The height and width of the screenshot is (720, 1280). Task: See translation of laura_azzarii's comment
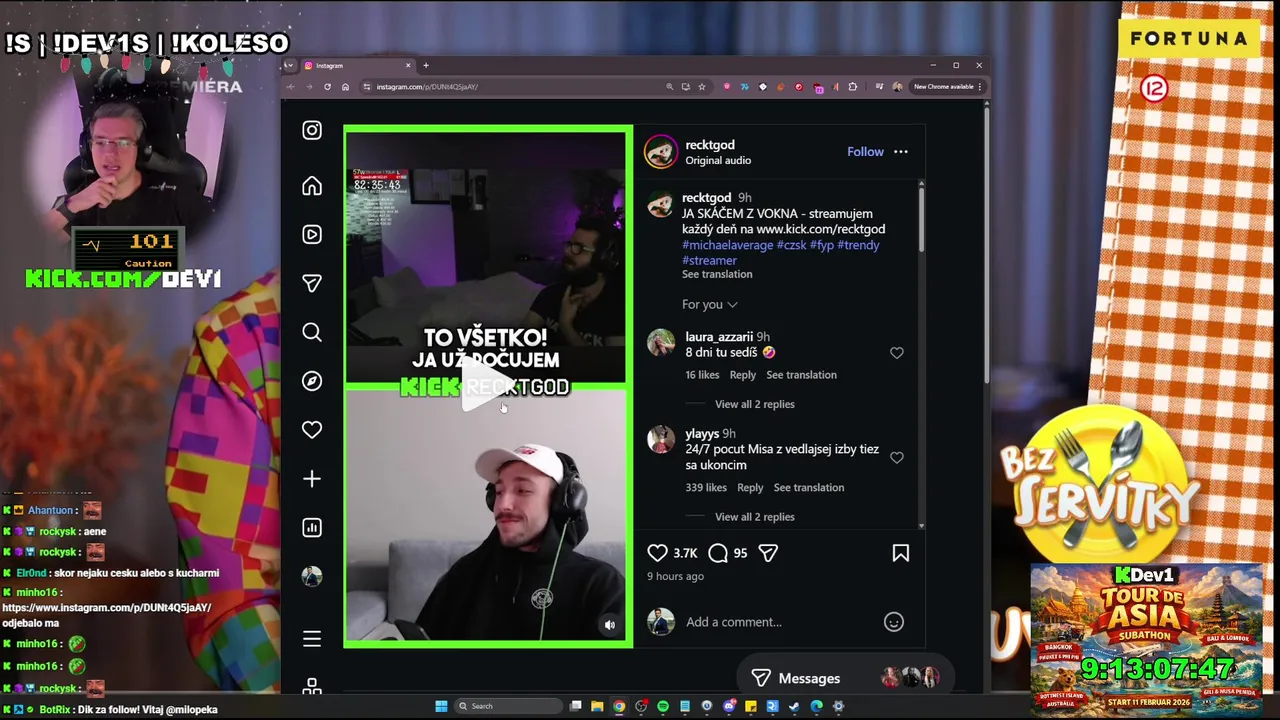tap(801, 375)
